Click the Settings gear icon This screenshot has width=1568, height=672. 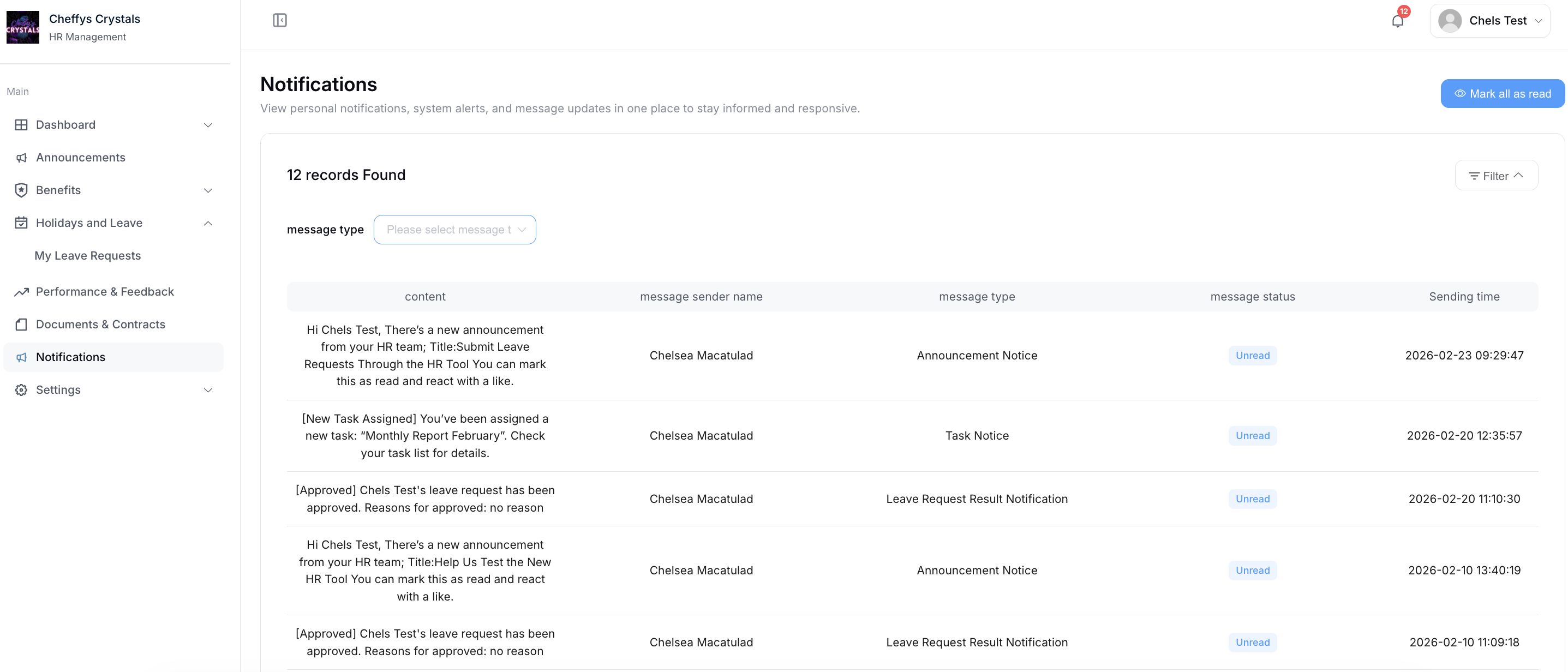[21, 389]
